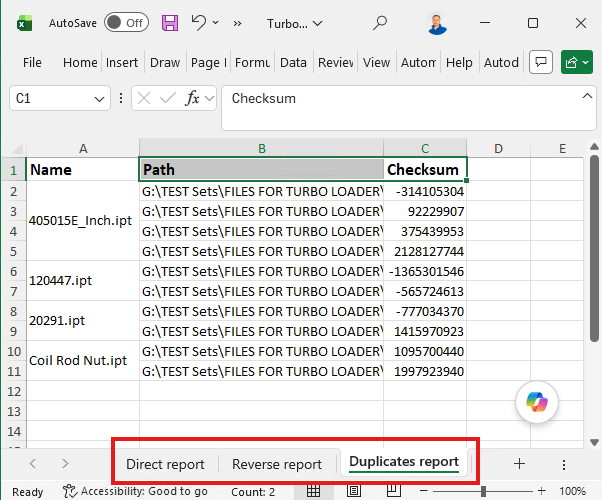This screenshot has height=500, width=602.
Task: Click next sheet navigation arrow
Action: [65, 464]
